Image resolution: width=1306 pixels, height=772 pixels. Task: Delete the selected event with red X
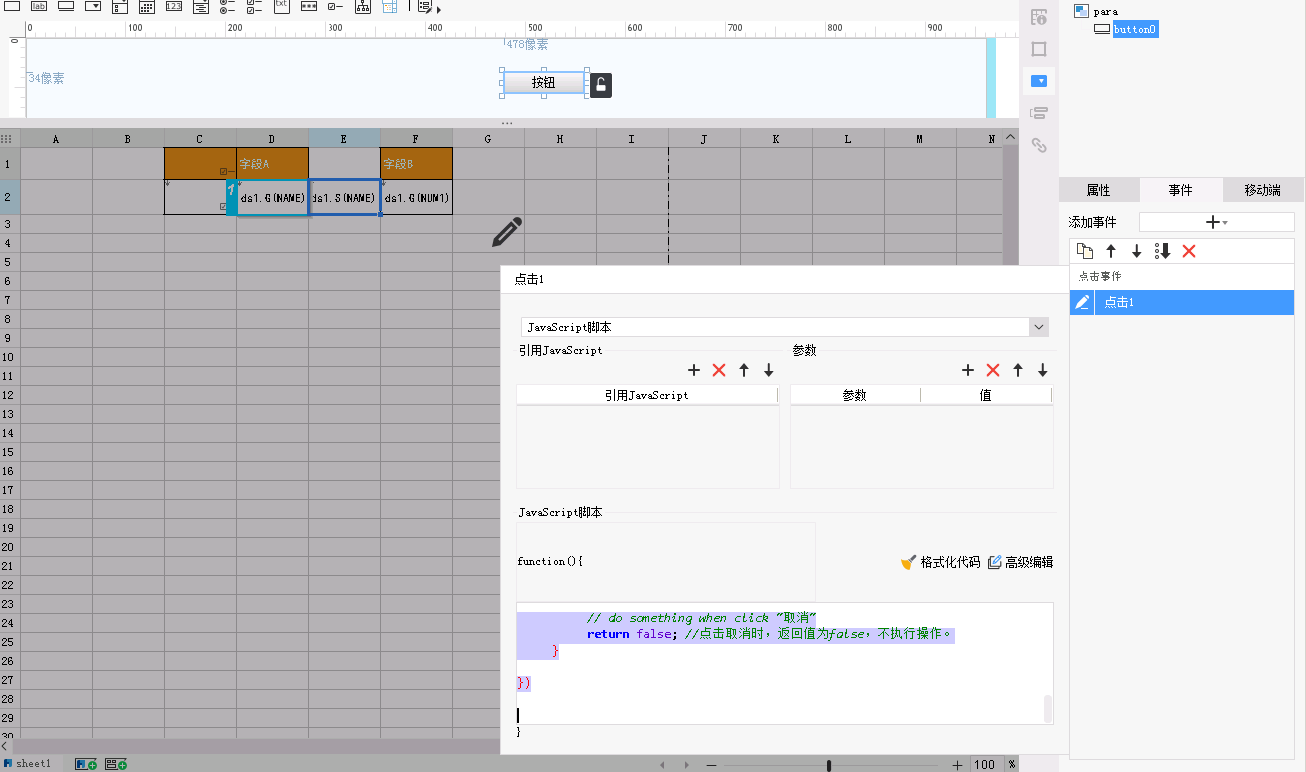[1189, 251]
